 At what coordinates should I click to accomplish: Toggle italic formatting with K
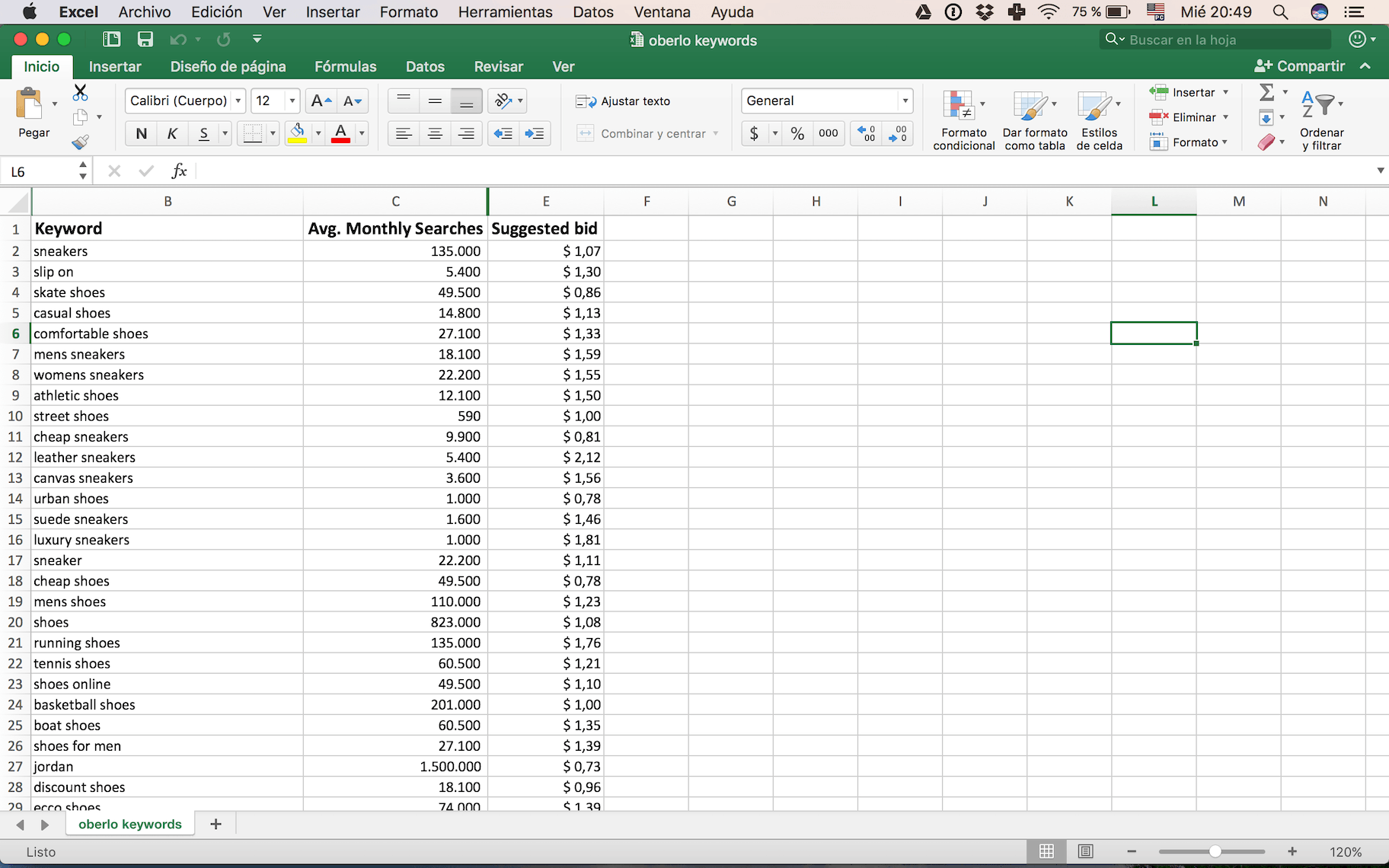pyautogui.click(x=172, y=133)
